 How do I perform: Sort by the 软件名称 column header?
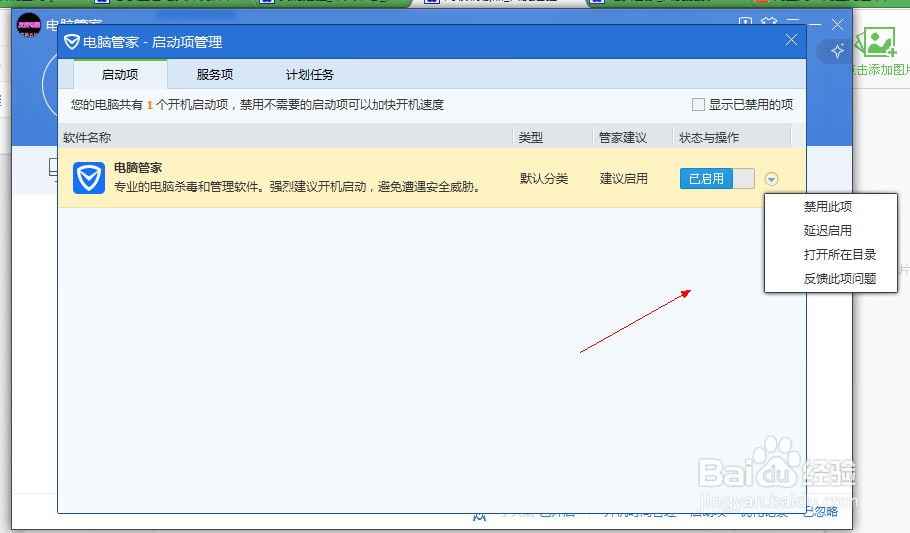(87, 138)
